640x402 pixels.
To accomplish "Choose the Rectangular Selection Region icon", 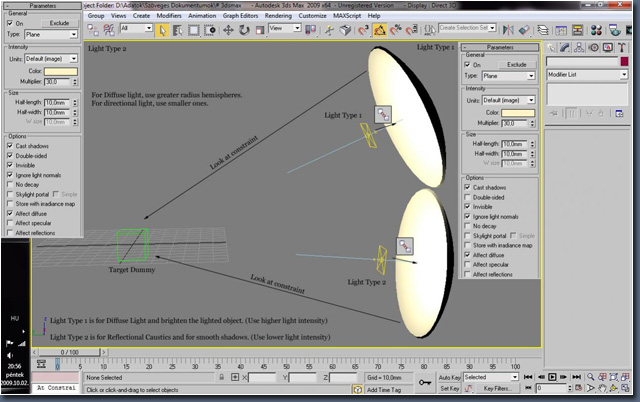I will [x=193, y=30].
